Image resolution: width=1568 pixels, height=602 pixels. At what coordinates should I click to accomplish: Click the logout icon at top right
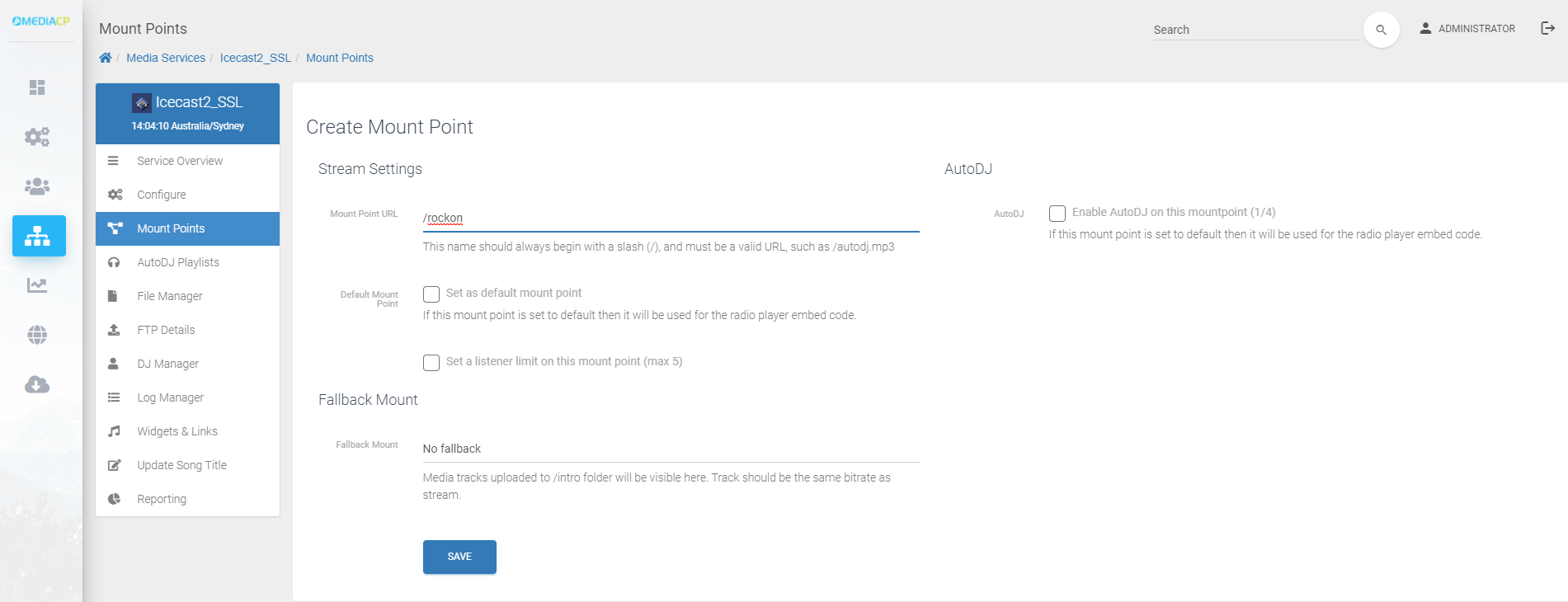tap(1547, 28)
